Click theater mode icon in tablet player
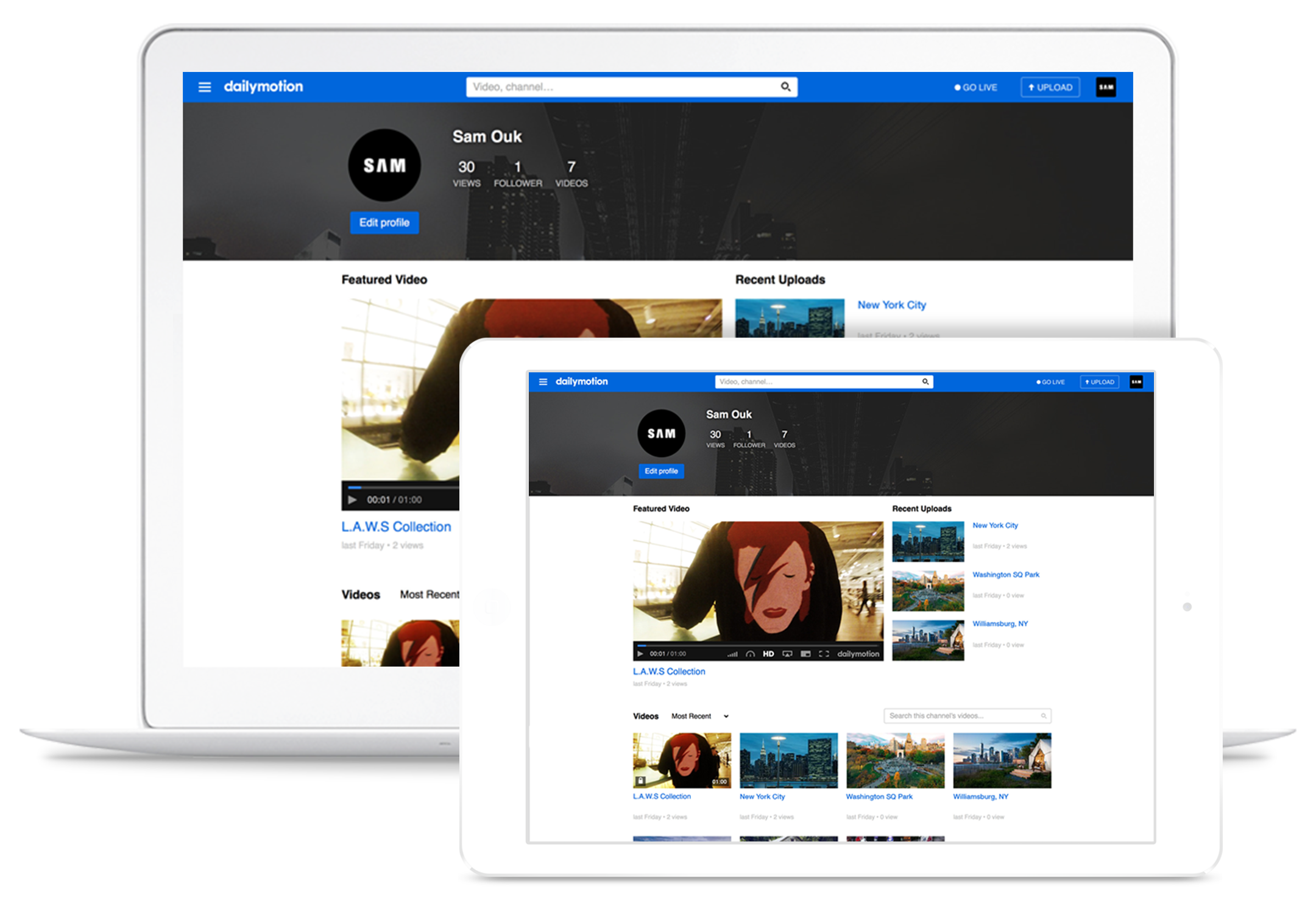 (x=805, y=654)
